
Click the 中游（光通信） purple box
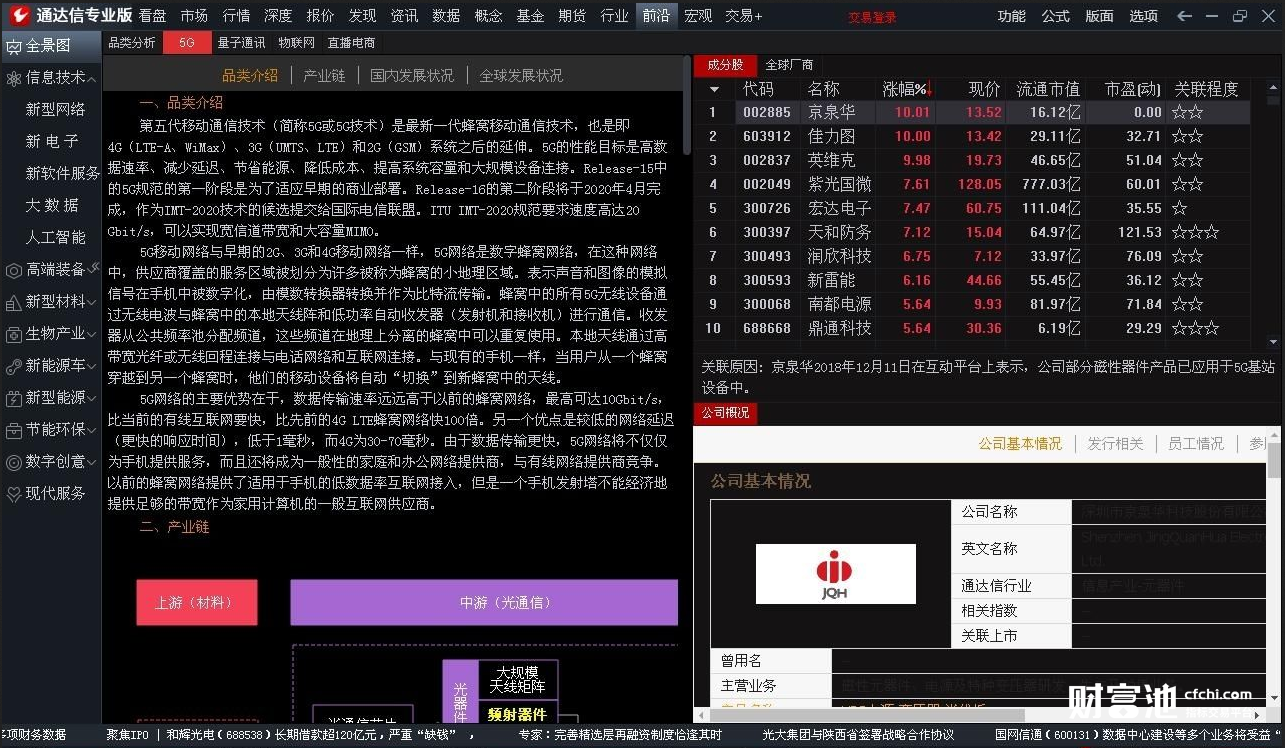pos(484,603)
